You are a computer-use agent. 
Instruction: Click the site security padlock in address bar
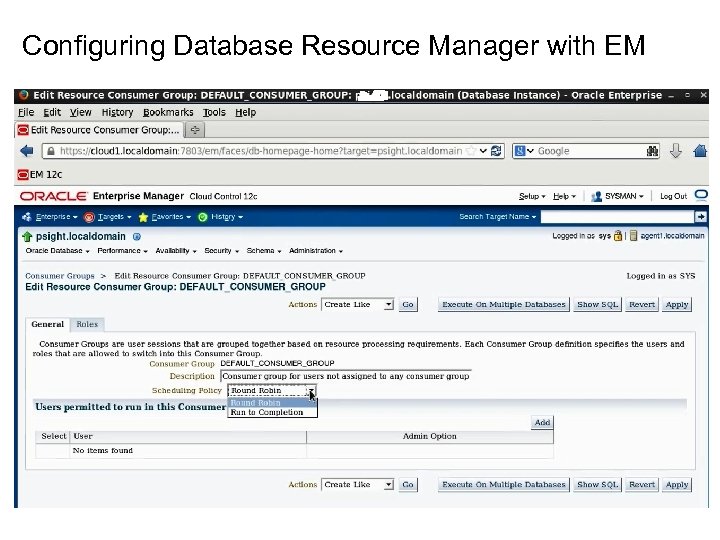51,151
